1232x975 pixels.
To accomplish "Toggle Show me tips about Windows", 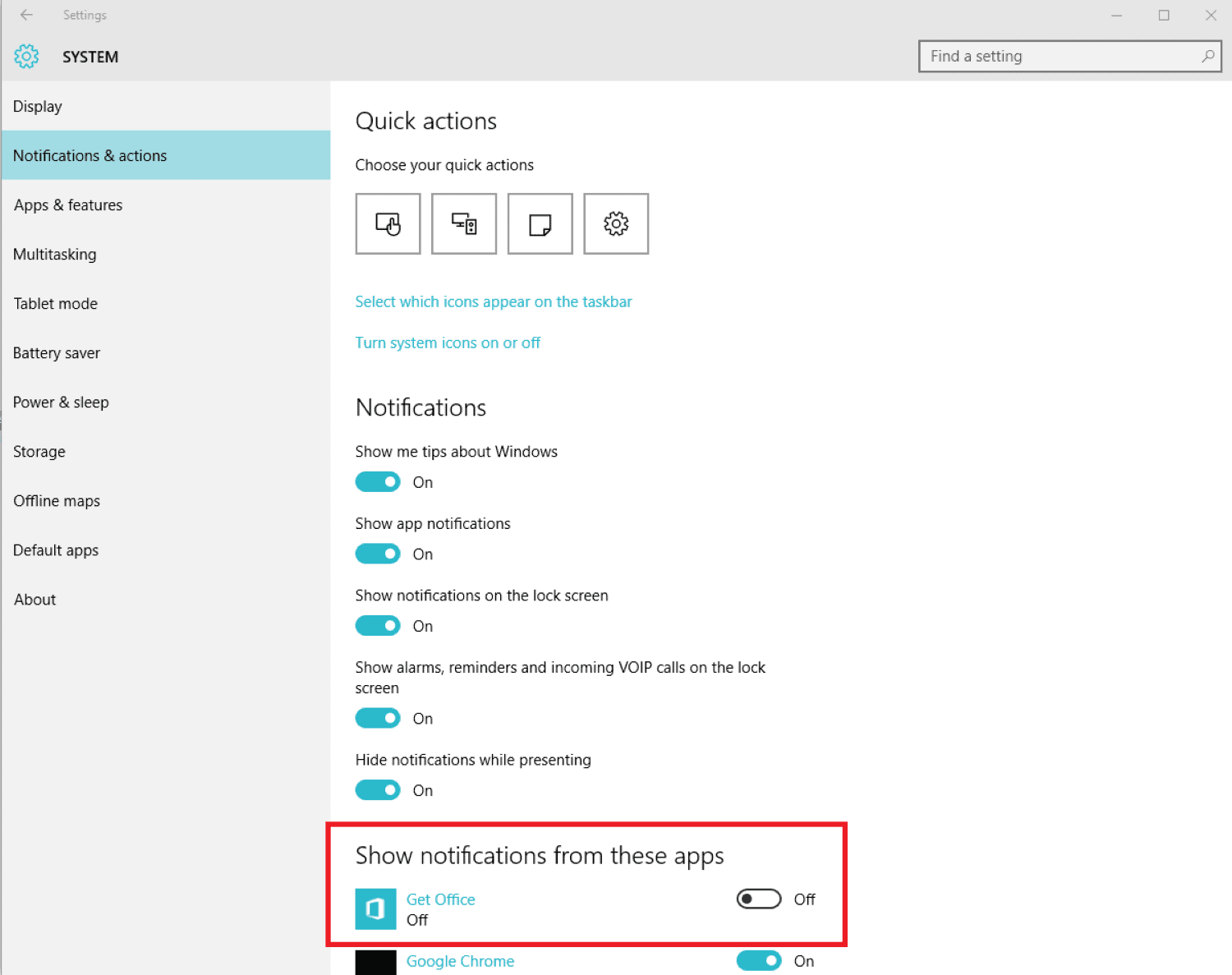I will 378,482.
